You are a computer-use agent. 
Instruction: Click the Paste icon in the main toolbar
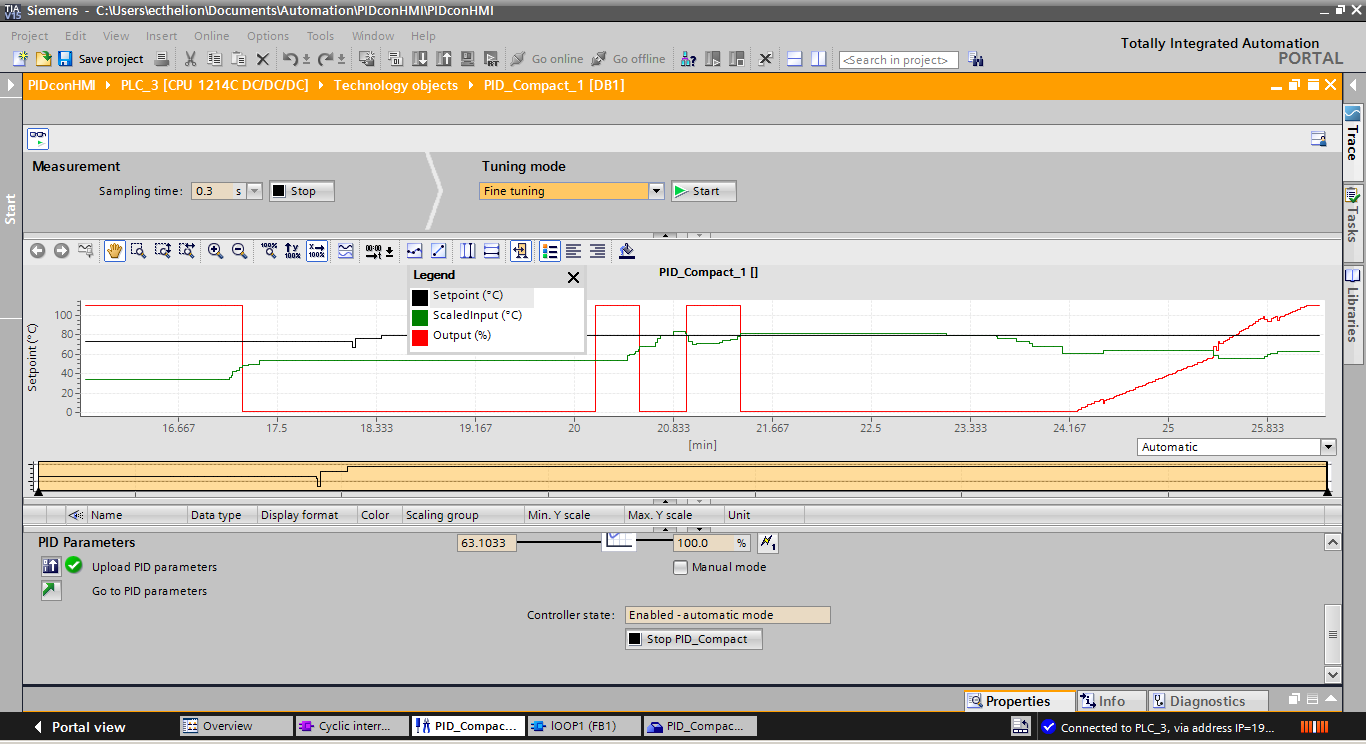(x=238, y=59)
